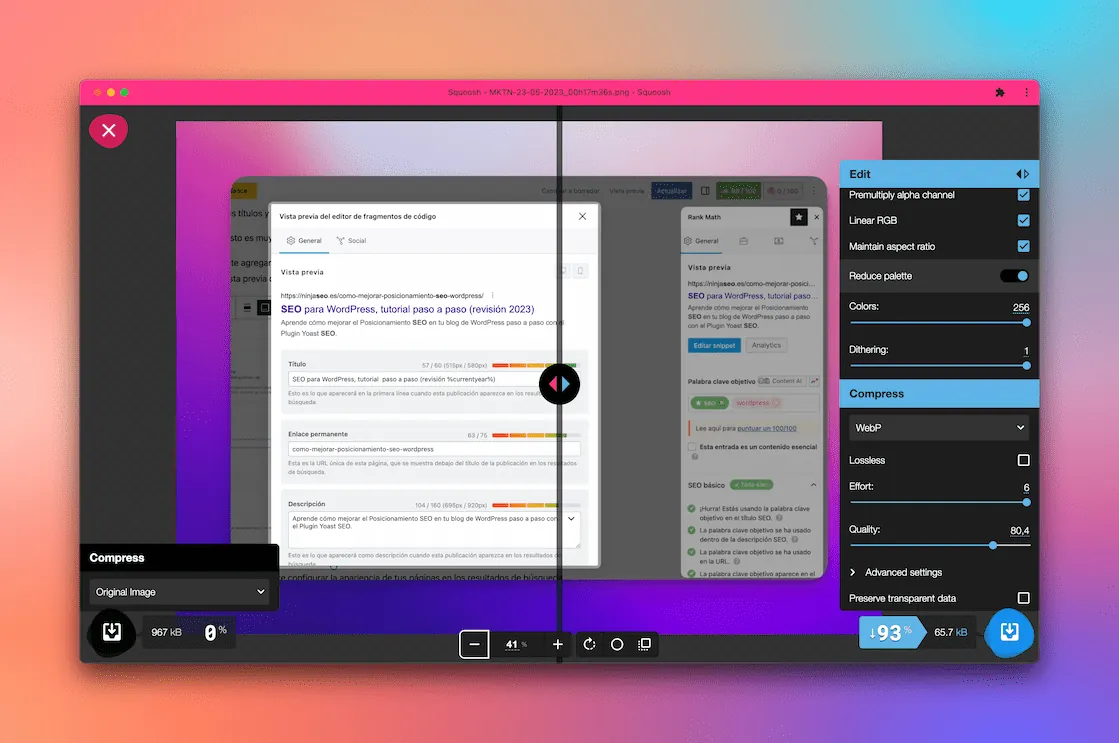Click the Quality slider track
Screen dimensions: 1119x743
click(x=939, y=545)
